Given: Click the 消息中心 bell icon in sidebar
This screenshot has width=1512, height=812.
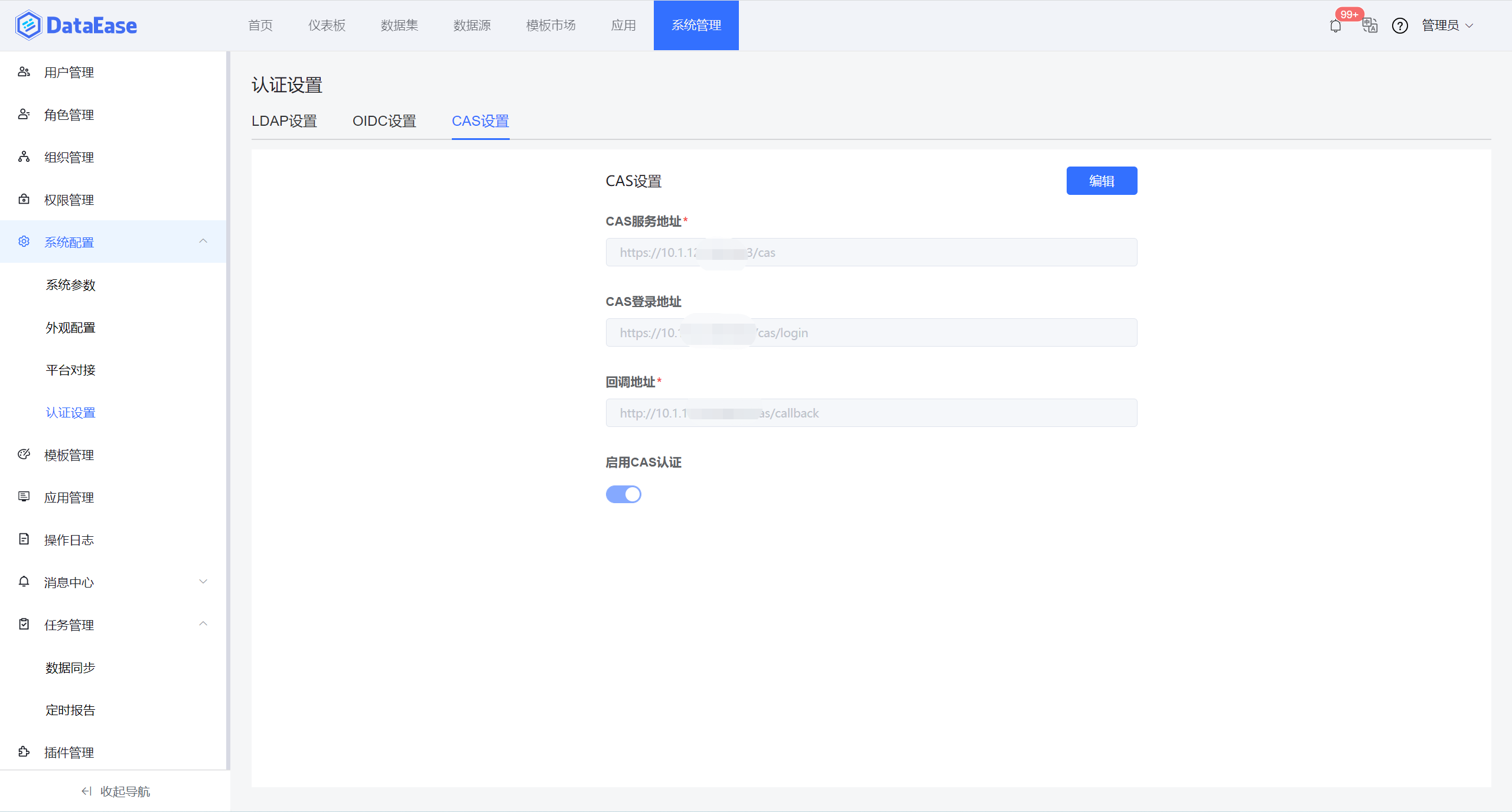Looking at the screenshot, I should 24,581.
